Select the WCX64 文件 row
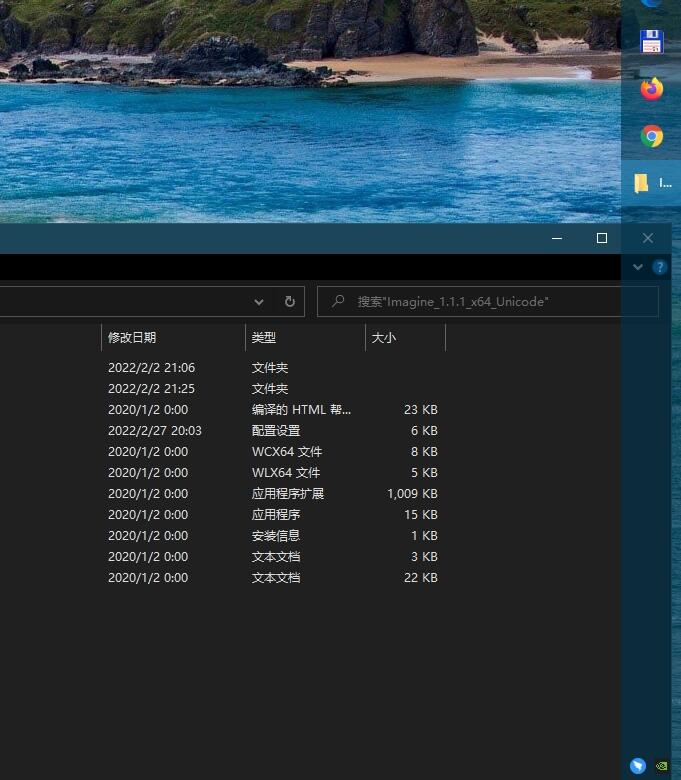681x780 pixels. click(x=286, y=451)
